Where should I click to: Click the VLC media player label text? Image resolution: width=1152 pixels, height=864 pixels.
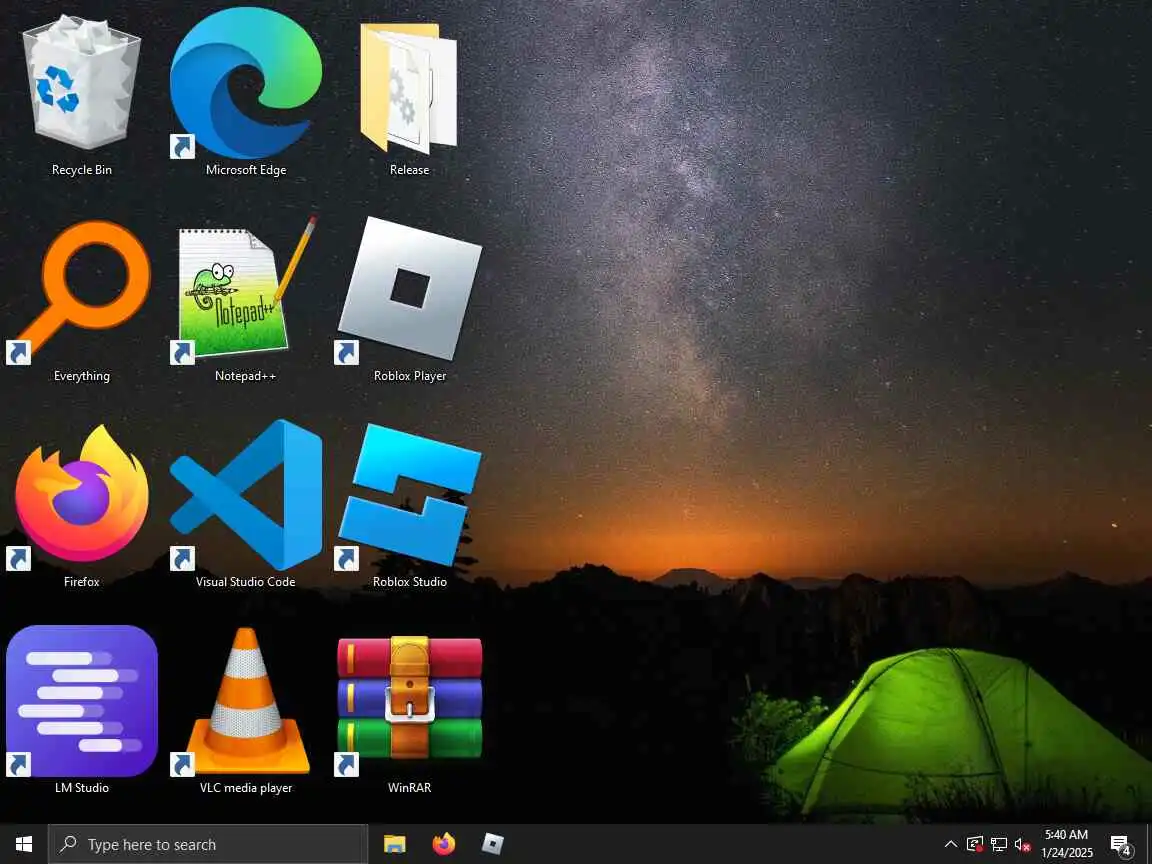245,788
